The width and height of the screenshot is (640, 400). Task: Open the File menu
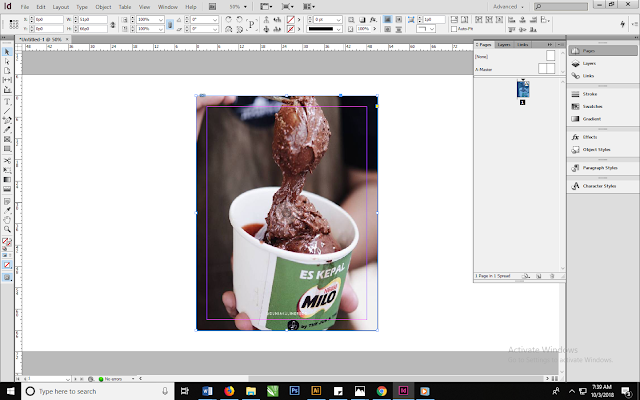[24, 7]
